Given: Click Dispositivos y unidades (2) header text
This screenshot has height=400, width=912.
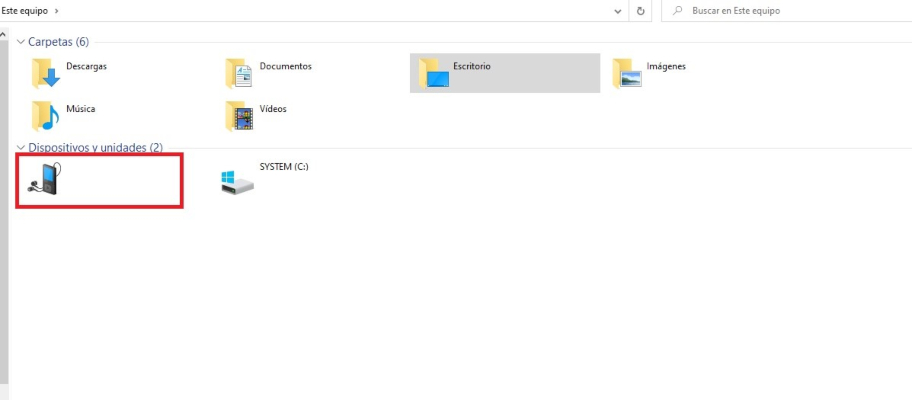Looking at the screenshot, I should coord(95,148).
